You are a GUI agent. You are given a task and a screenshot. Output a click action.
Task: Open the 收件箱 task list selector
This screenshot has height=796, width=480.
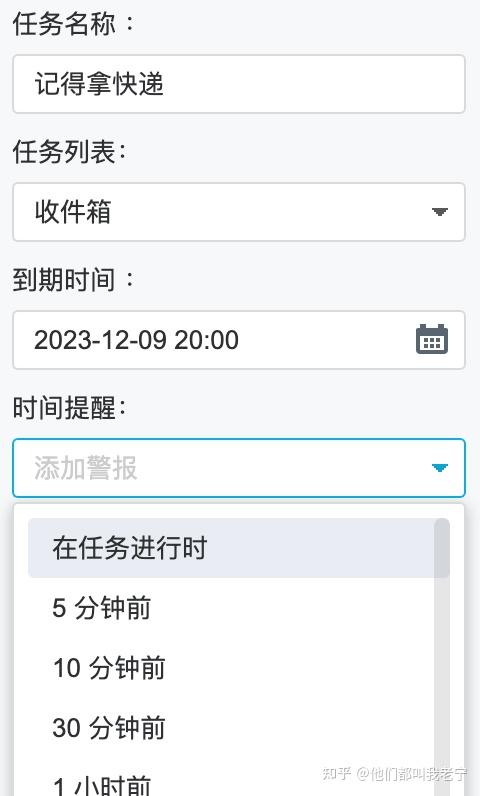coord(239,212)
